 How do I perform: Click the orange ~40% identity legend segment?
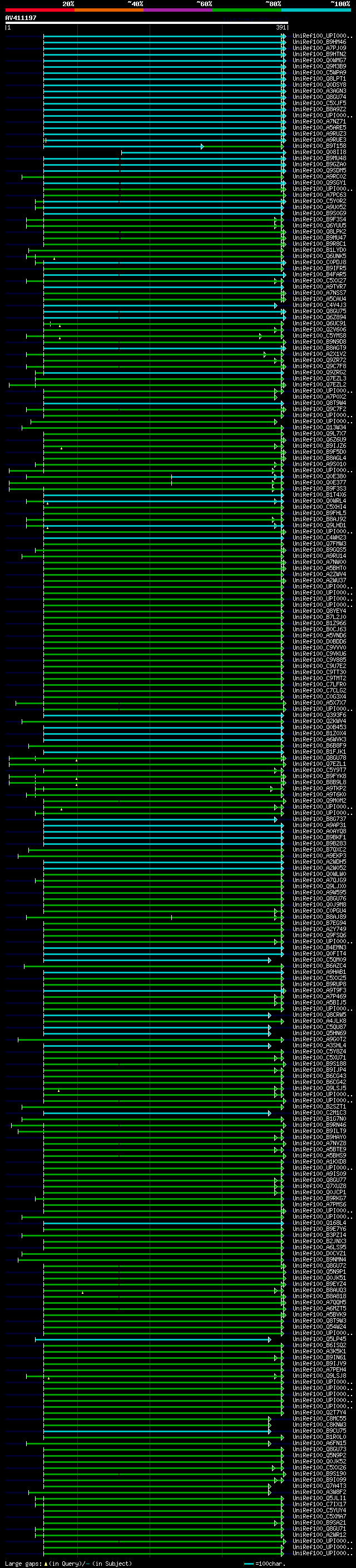tap(109, 10)
